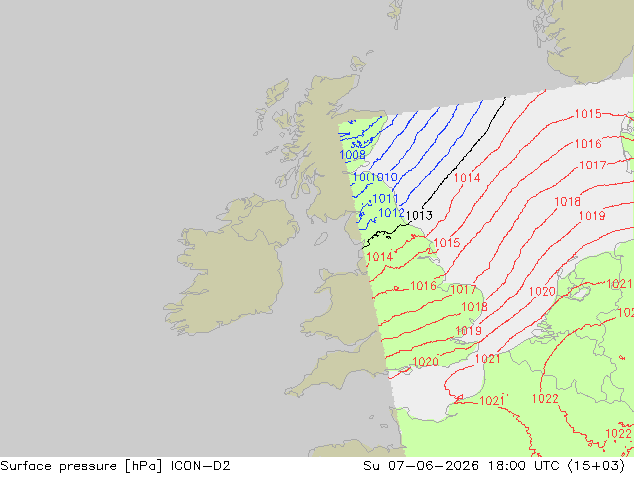This screenshot has height=490, width=634.
Task: Select the 'Surface pressure [hPa]' caption text
Action: [82, 466]
